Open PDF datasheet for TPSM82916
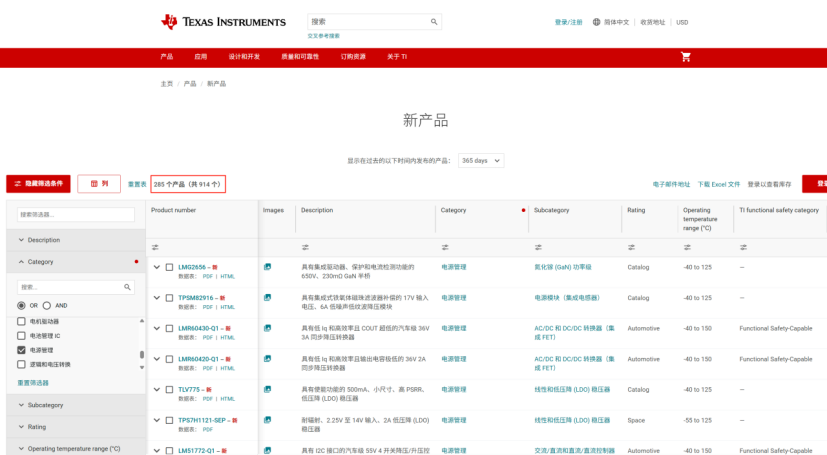The image size is (827, 455). [208, 307]
